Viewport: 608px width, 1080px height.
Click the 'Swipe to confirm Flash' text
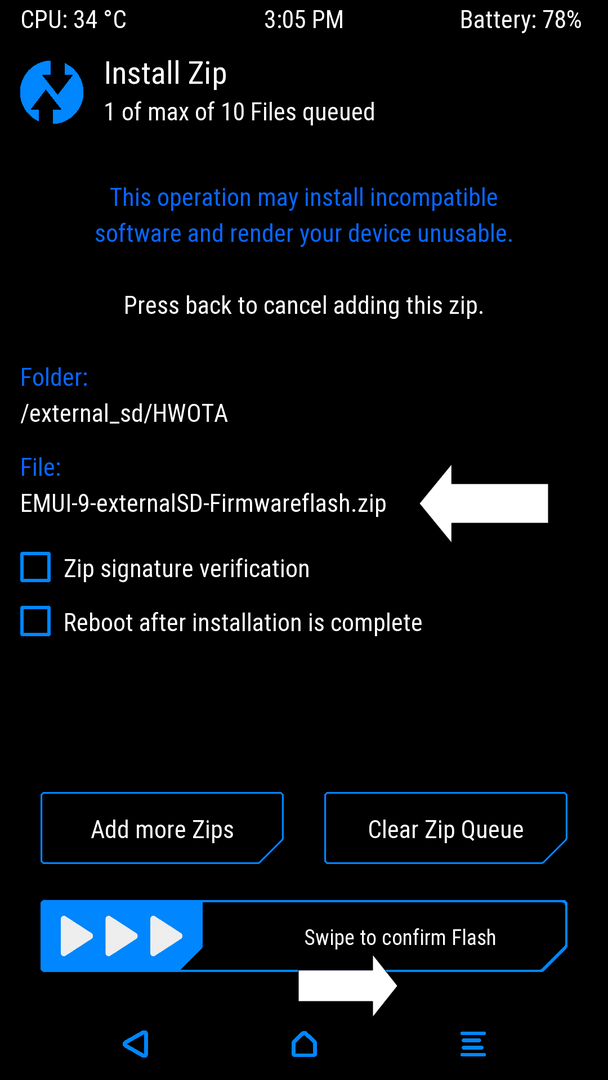point(400,937)
